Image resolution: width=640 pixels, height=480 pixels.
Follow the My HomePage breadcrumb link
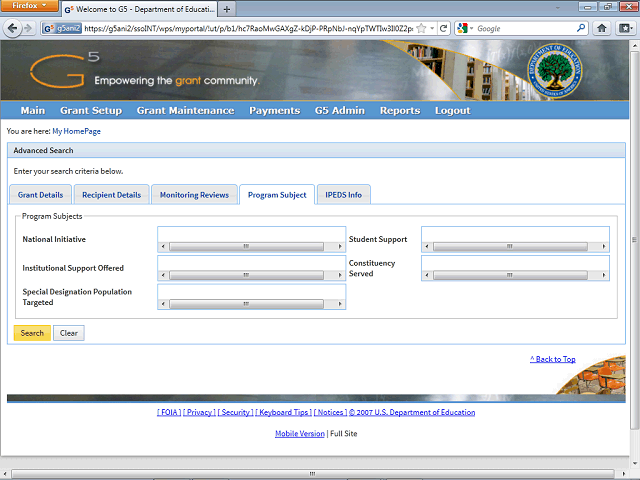point(76,131)
